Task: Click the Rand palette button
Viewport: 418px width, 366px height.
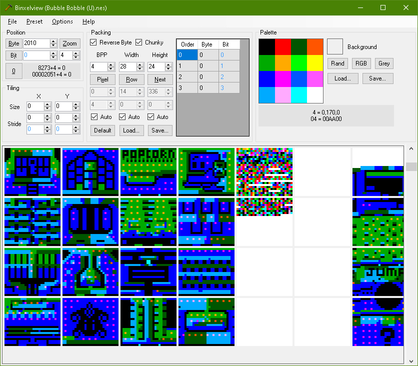Action: (x=337, y=63)
